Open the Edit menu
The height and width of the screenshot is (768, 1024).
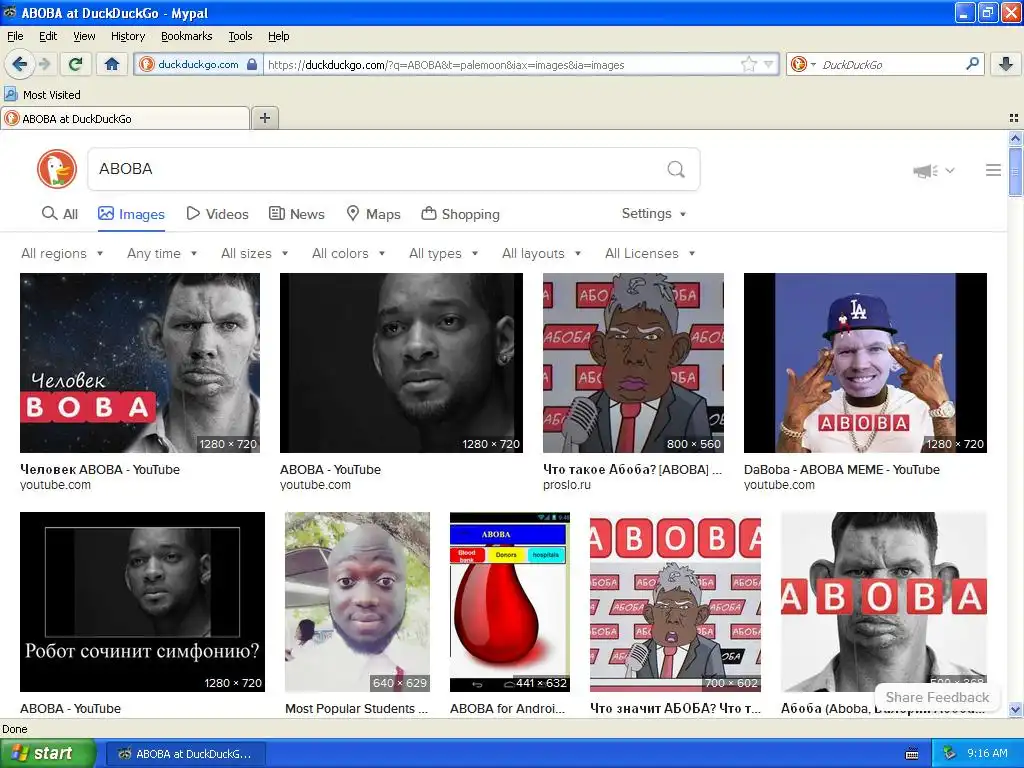(x=48, y=36)
